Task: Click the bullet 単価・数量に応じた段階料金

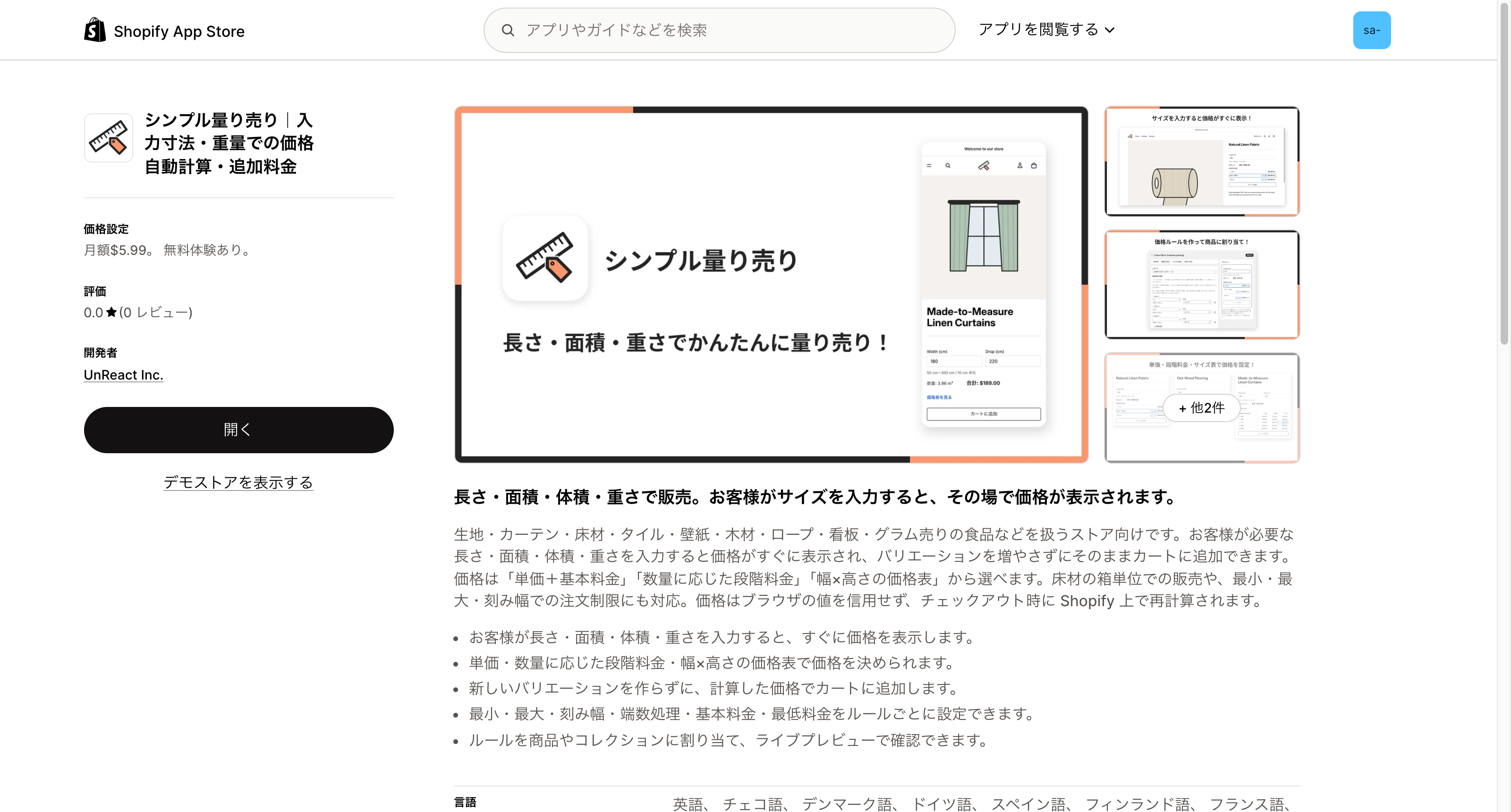Action: pyautogui.click(x=713, y=663)
